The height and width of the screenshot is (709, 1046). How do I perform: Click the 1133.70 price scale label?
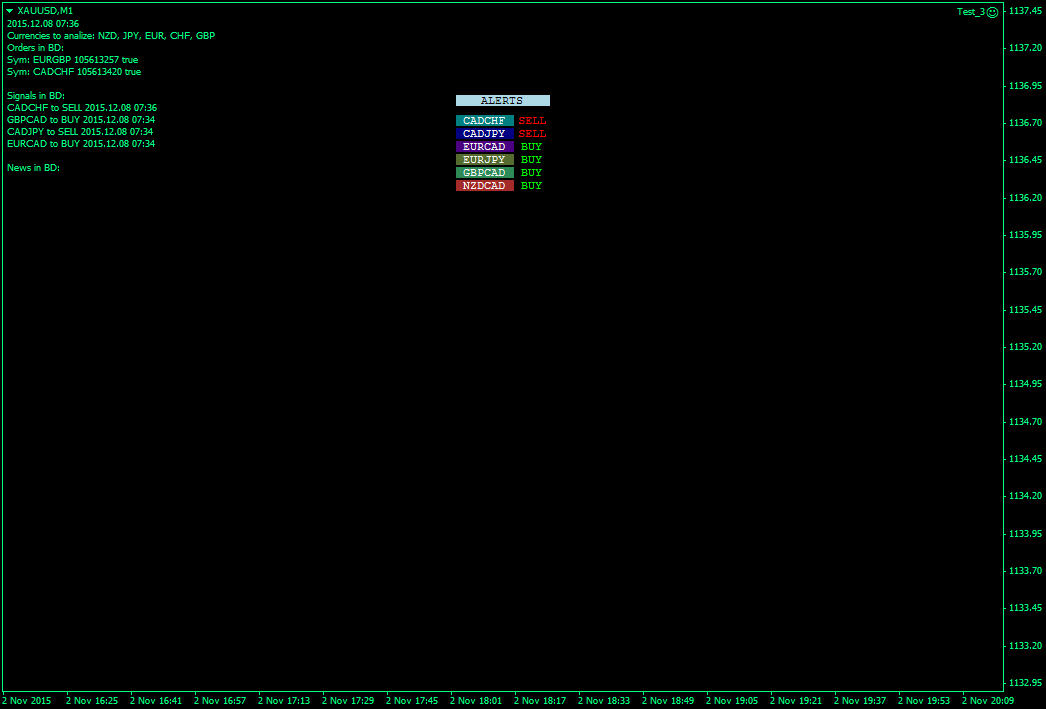(x=1025, y=571)
